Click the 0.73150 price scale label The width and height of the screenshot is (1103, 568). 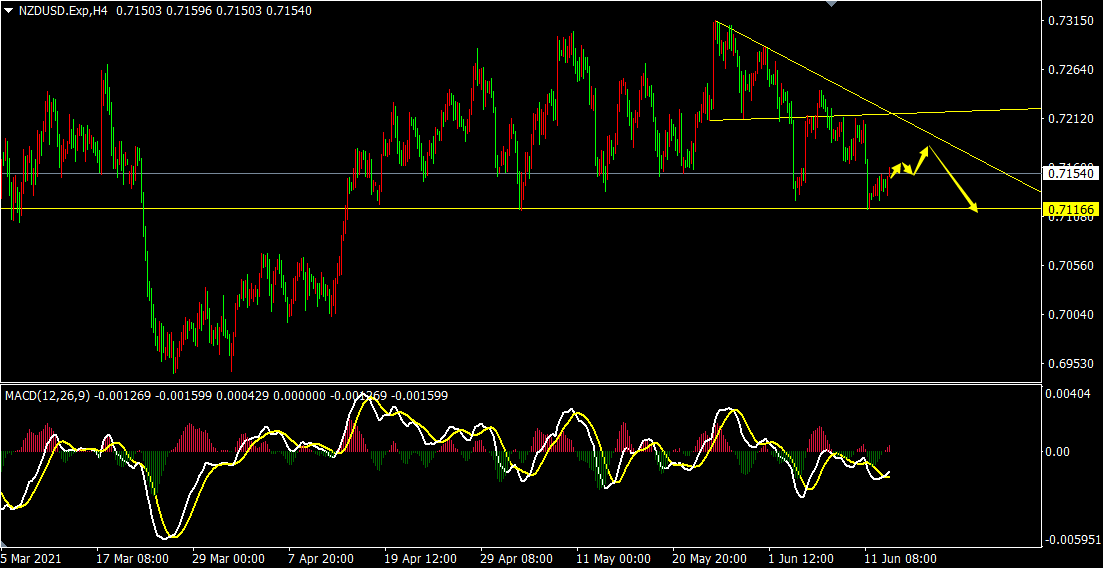click(1069, 21)
